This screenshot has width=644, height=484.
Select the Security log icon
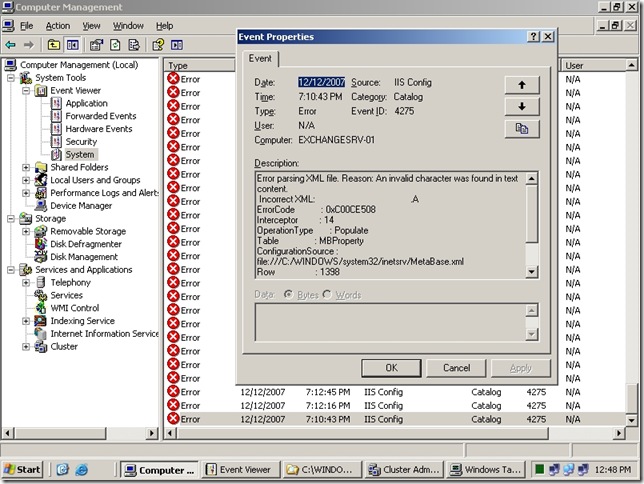56,141
